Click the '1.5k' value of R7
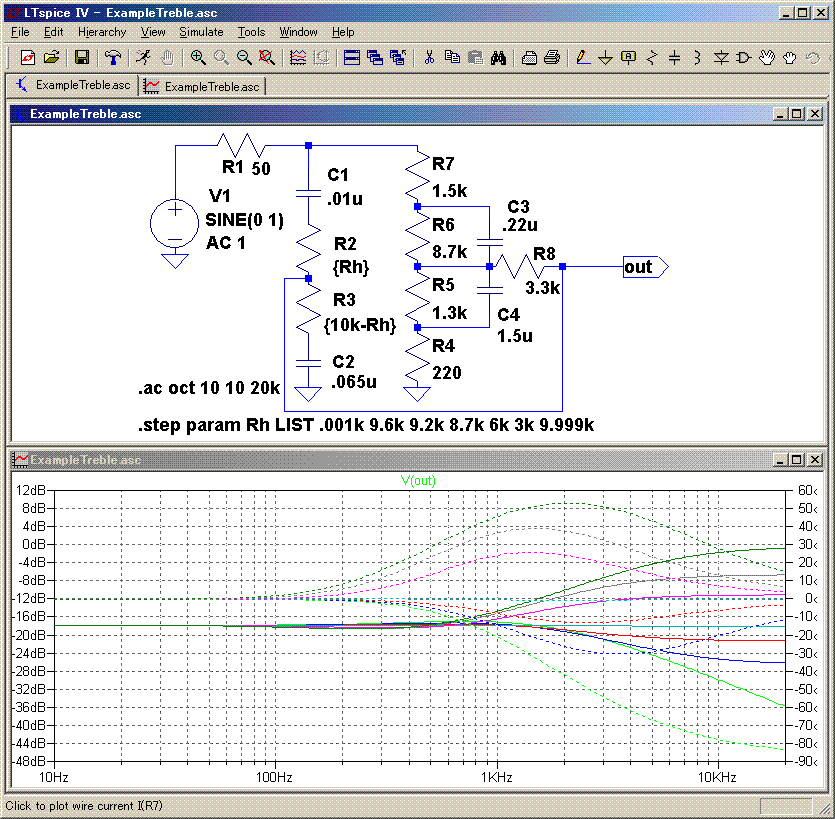Viewport: 835px width, 819px height. 449,191
